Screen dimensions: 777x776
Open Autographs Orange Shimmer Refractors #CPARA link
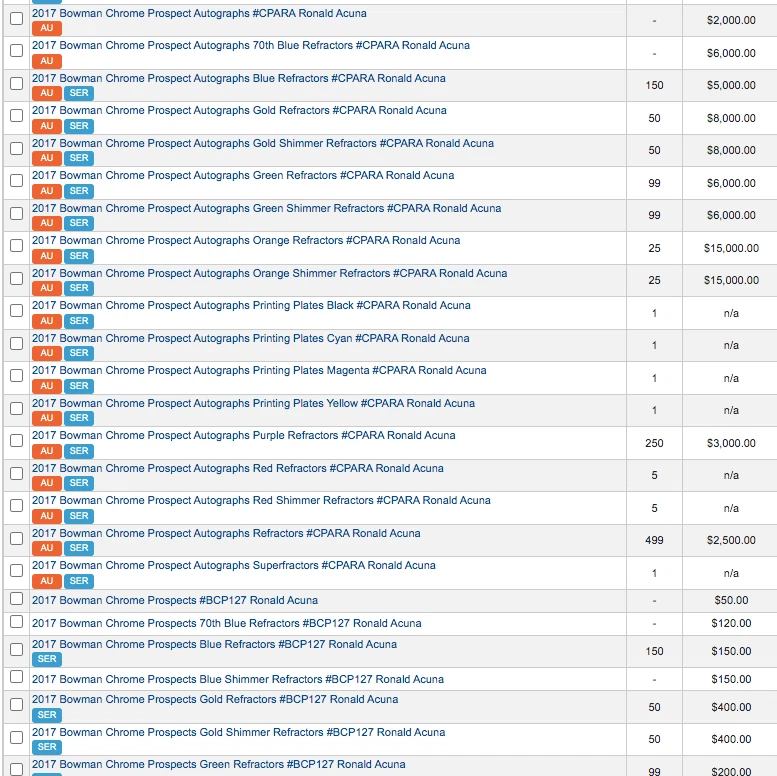pos(270,273)
